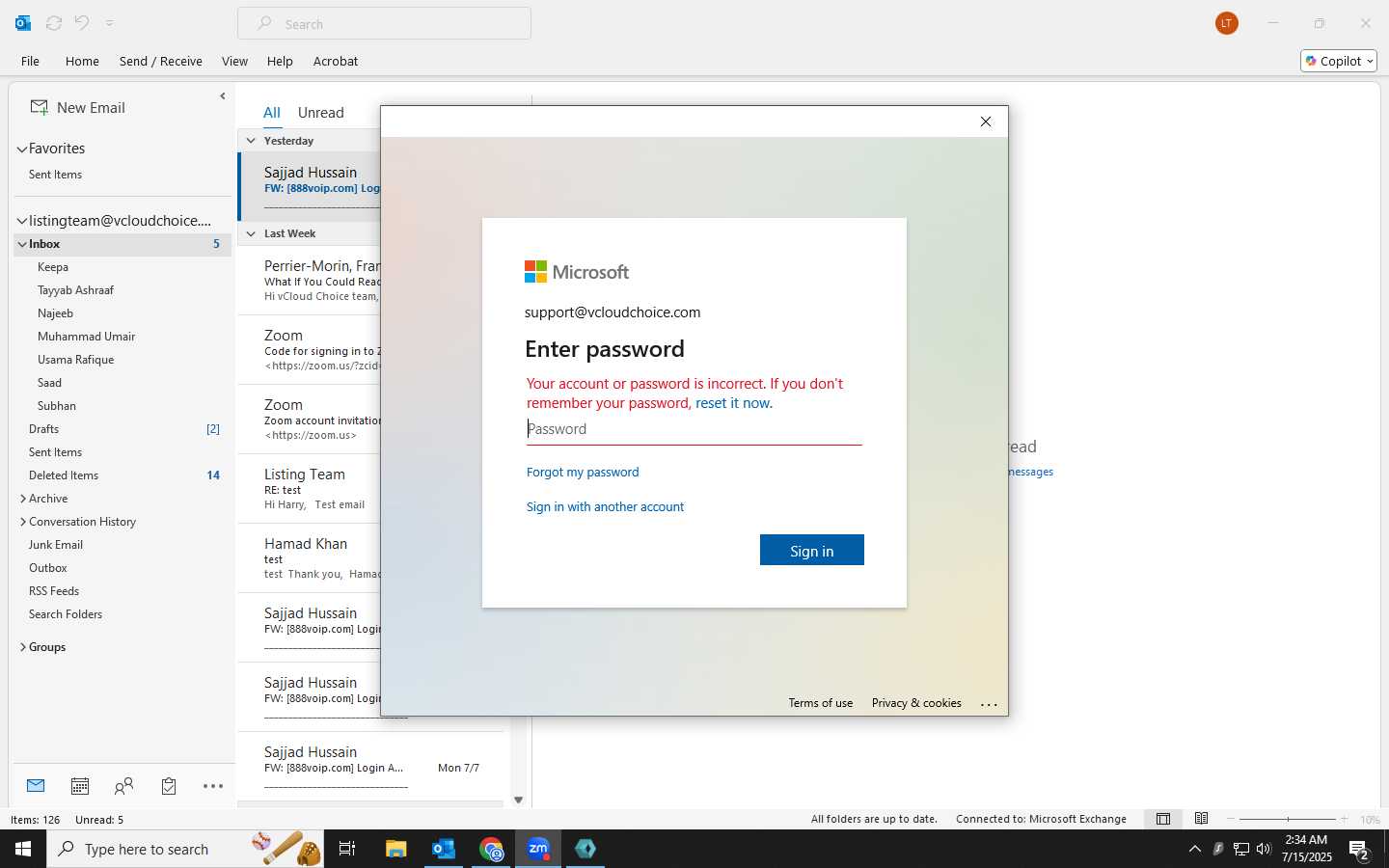This screenshot has height=868, width=1389.
Task: Click the zoom slider in status bar
Action: pos(1288,819)
